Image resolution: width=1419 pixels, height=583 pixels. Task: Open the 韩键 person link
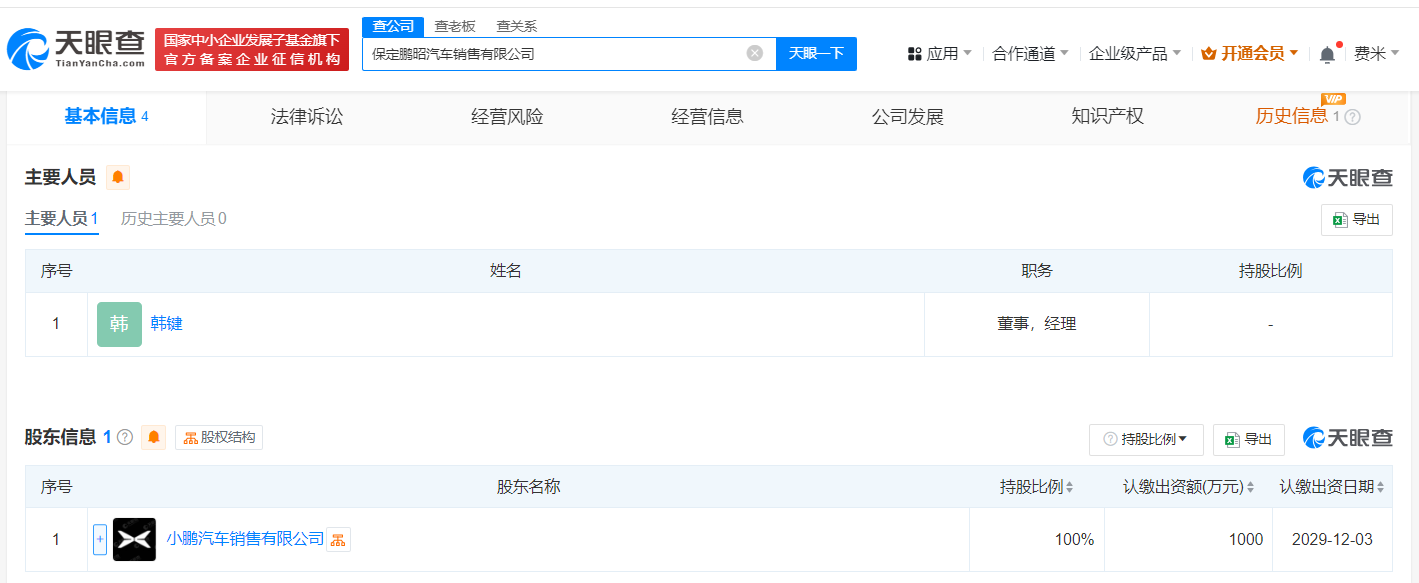(166, 324)
